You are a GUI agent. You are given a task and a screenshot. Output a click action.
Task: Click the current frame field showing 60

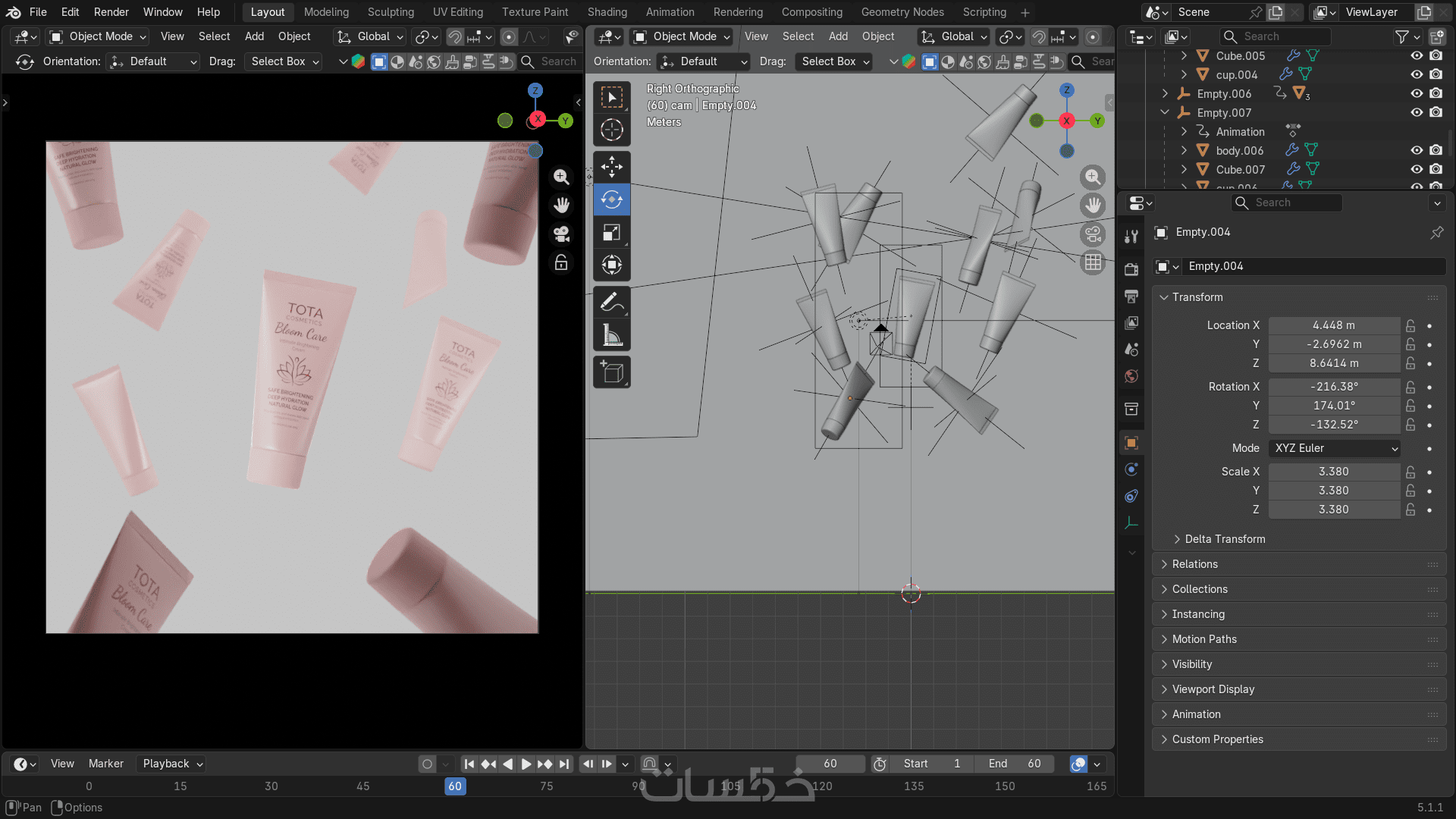830,764
